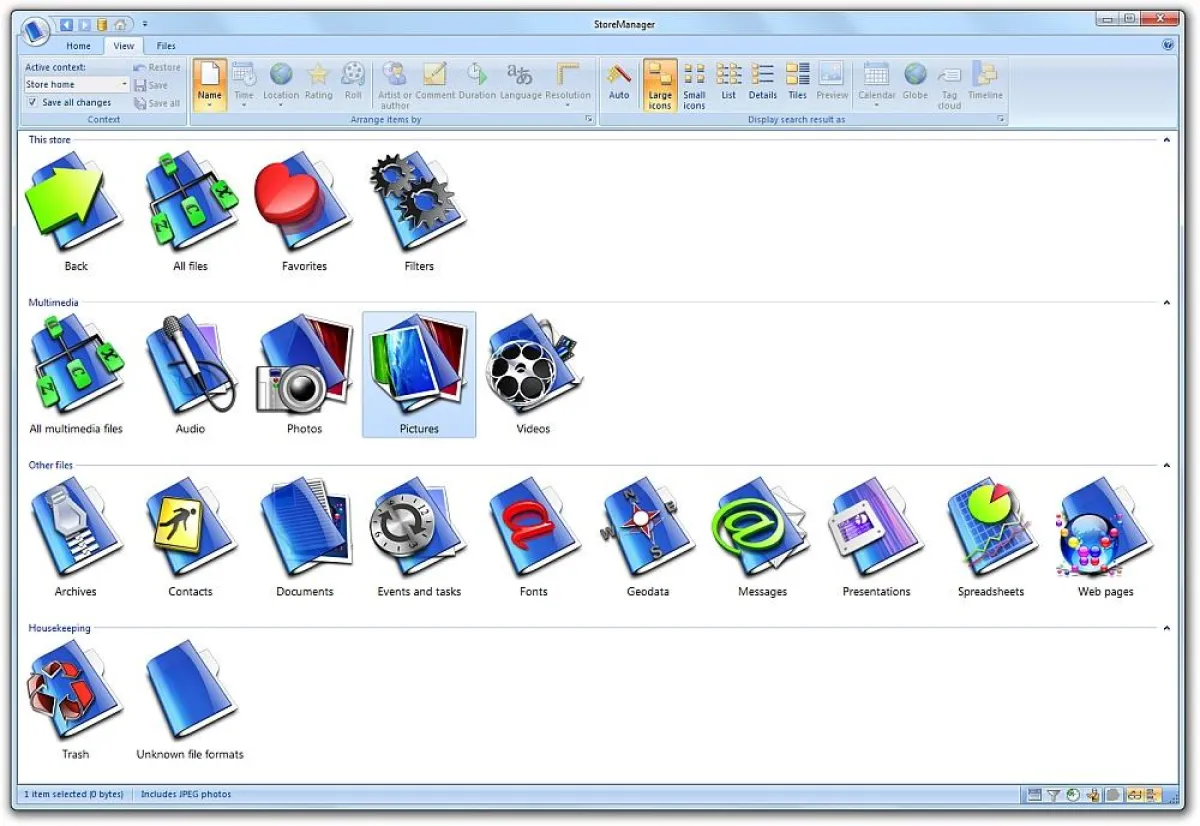Open the Videos film reel folder

point(533,366)
